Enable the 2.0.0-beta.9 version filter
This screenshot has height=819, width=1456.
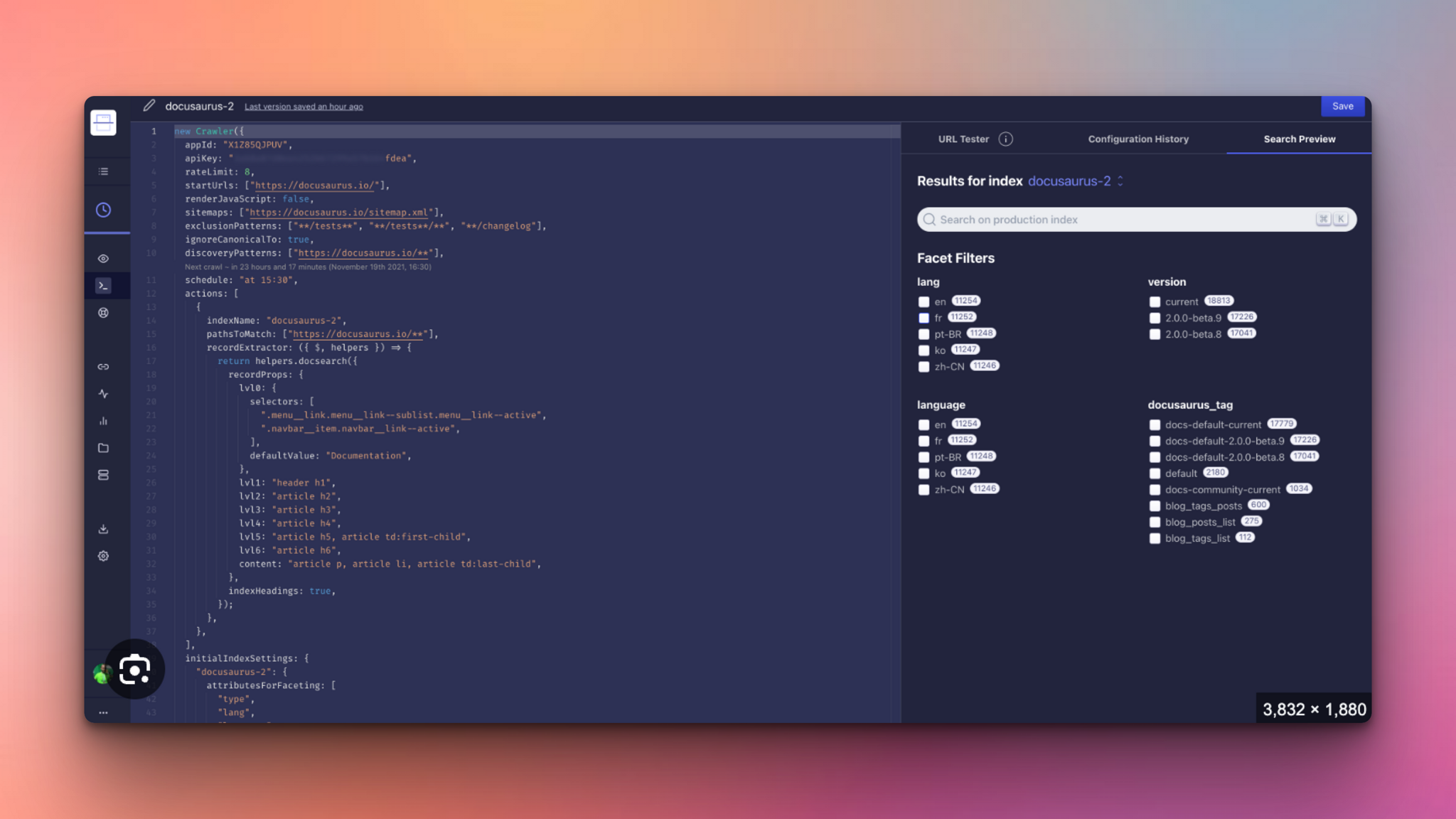(x=1155, y=318)
